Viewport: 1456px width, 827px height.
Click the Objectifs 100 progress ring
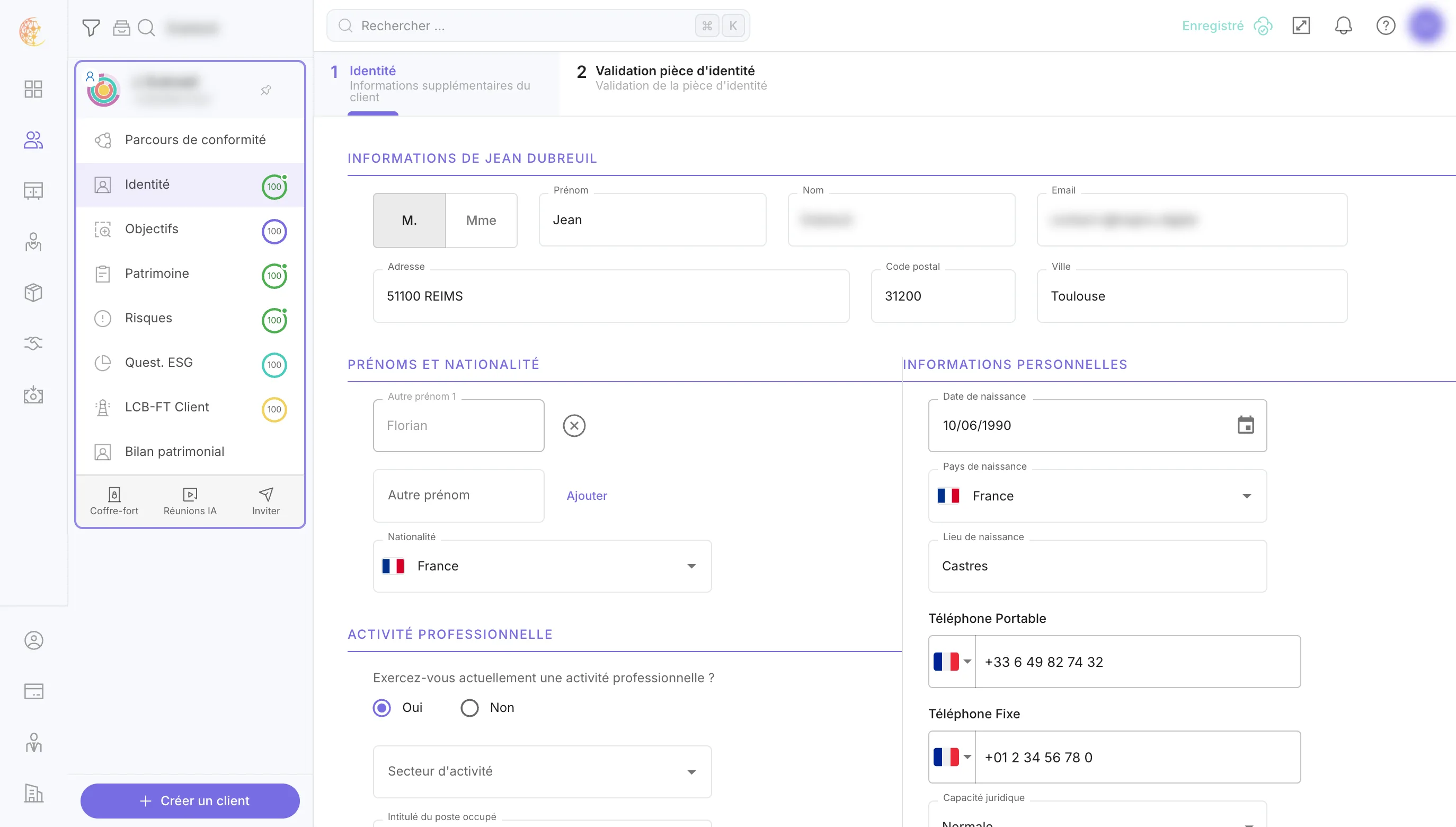[x=274, y=231]
